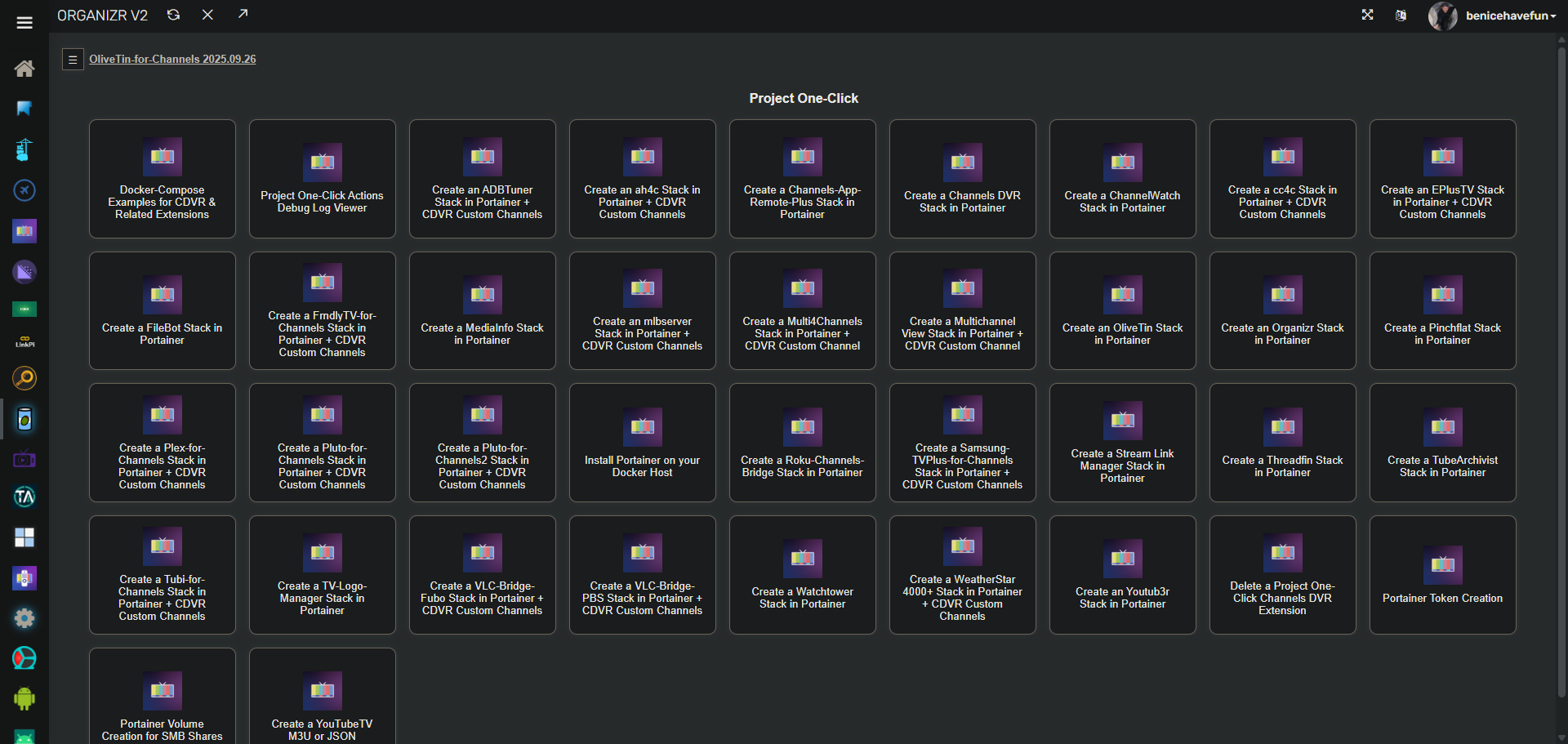Toggle fullscreen mode icon
Image resolution: width=1568 pixels, height=744 pixels.
(x=1367, y=15)
